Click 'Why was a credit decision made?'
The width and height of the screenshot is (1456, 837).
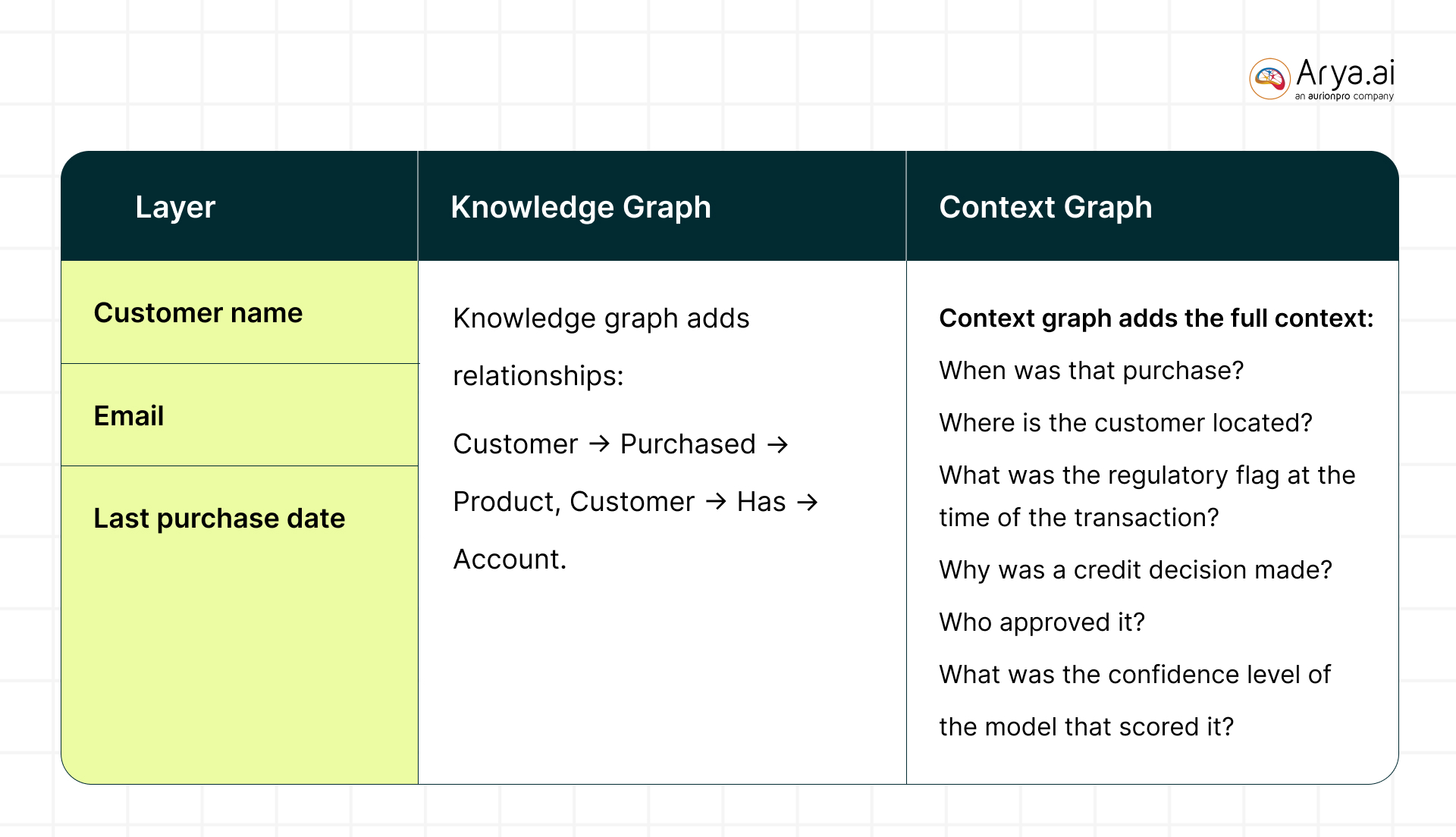point(1135,569)
